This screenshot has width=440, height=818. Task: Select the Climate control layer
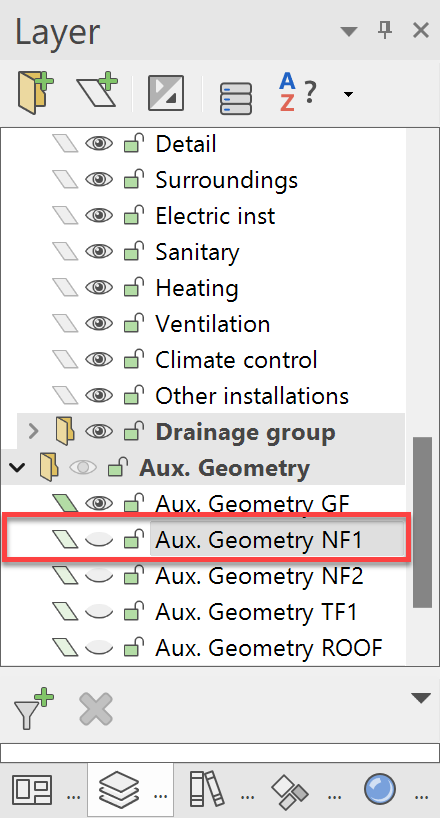coord(236,359)
